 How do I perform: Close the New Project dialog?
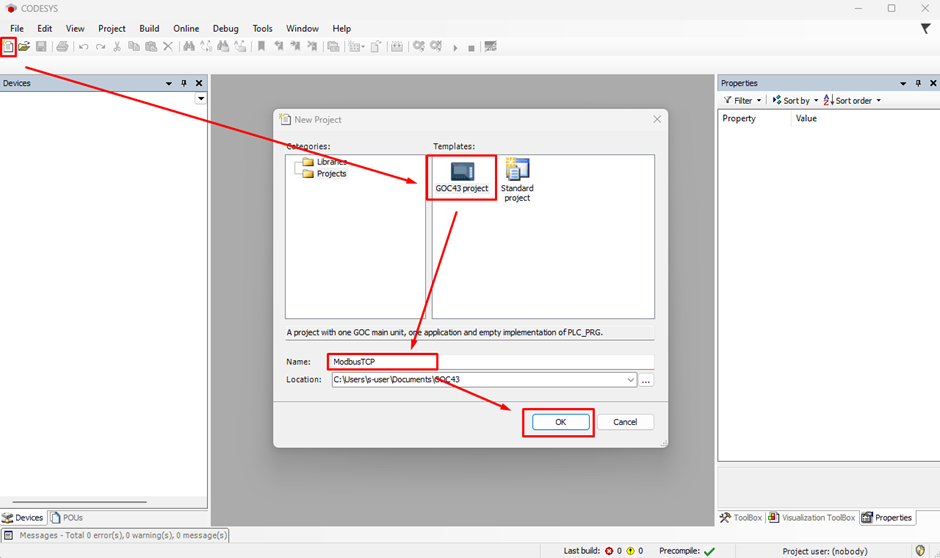pyautogui.click(x=657, y=119)
